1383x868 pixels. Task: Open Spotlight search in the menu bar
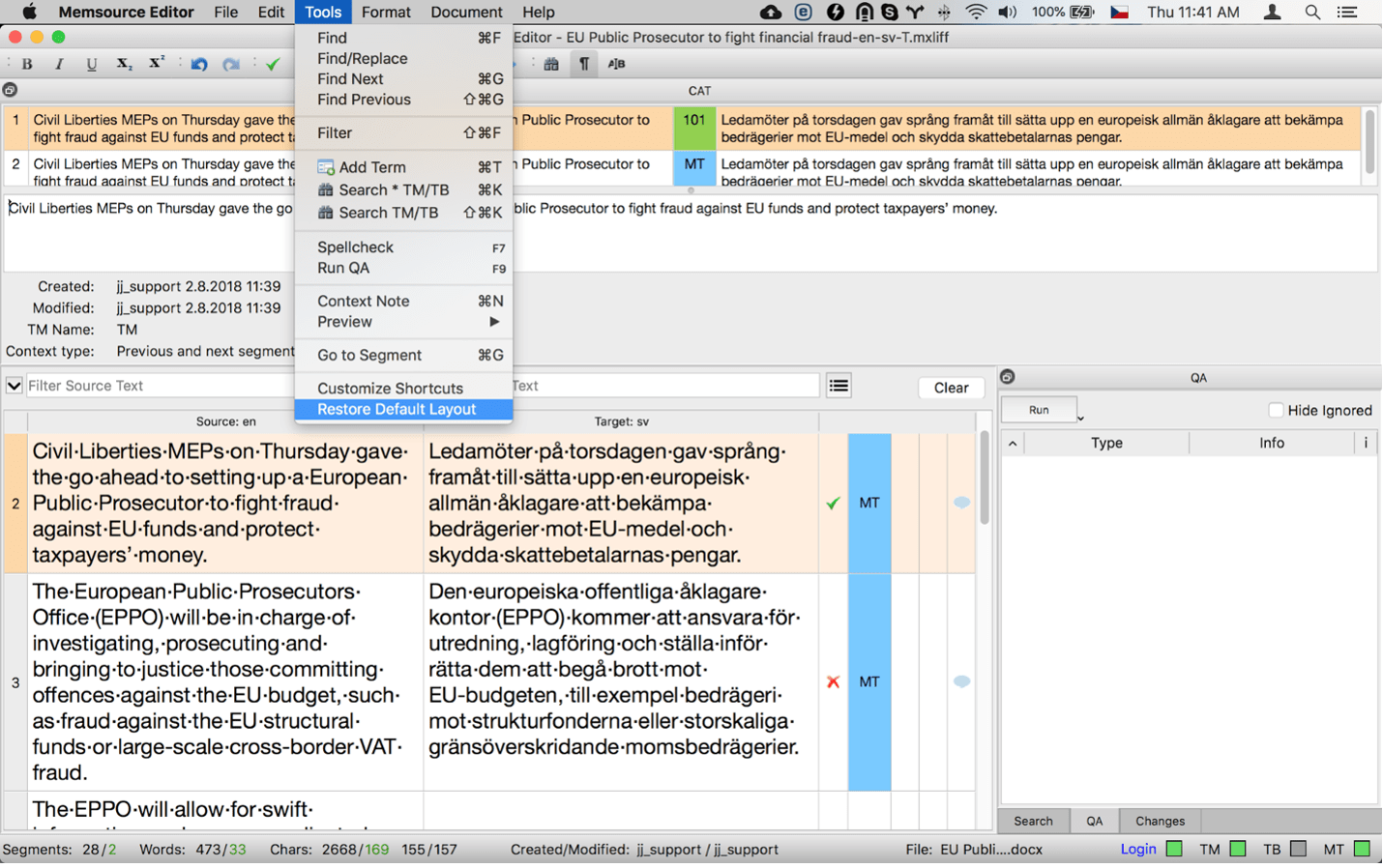click(x=1312, y=12)
